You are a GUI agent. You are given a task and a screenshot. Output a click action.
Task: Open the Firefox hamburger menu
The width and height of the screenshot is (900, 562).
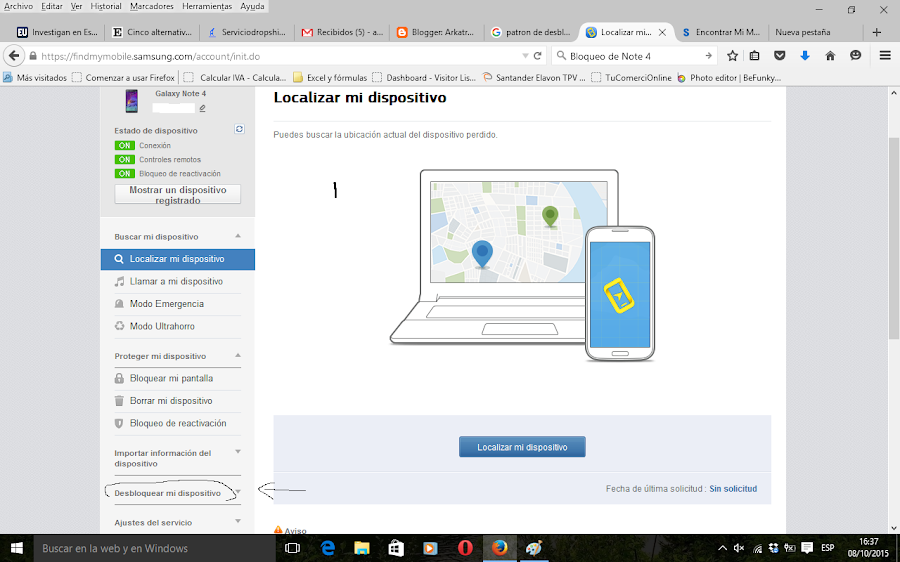(x=885, y=56)
